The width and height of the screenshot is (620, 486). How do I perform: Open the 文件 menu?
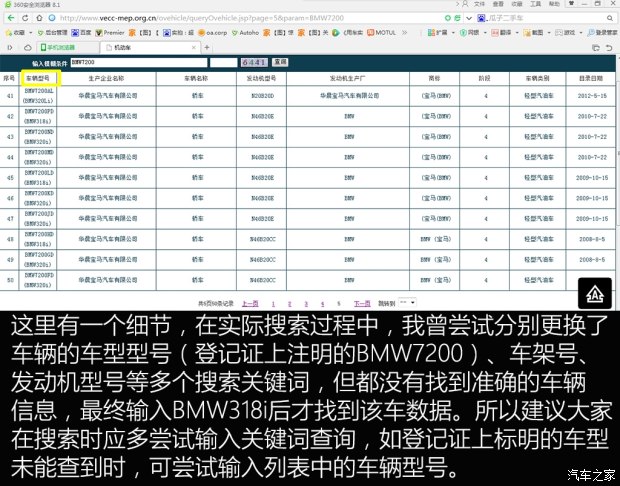[x=479, y=4]
